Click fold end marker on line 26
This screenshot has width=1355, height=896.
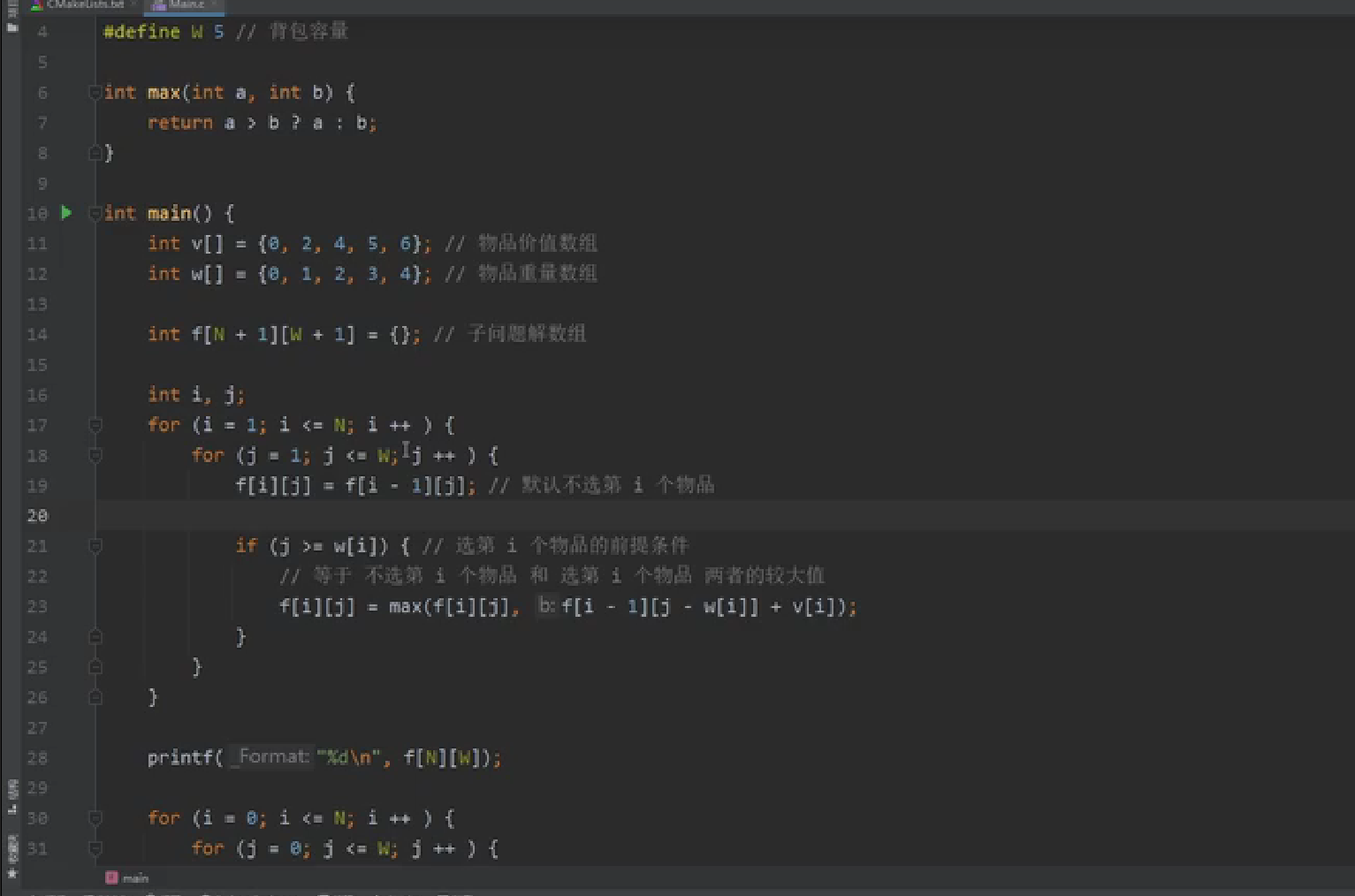(95, 697)
